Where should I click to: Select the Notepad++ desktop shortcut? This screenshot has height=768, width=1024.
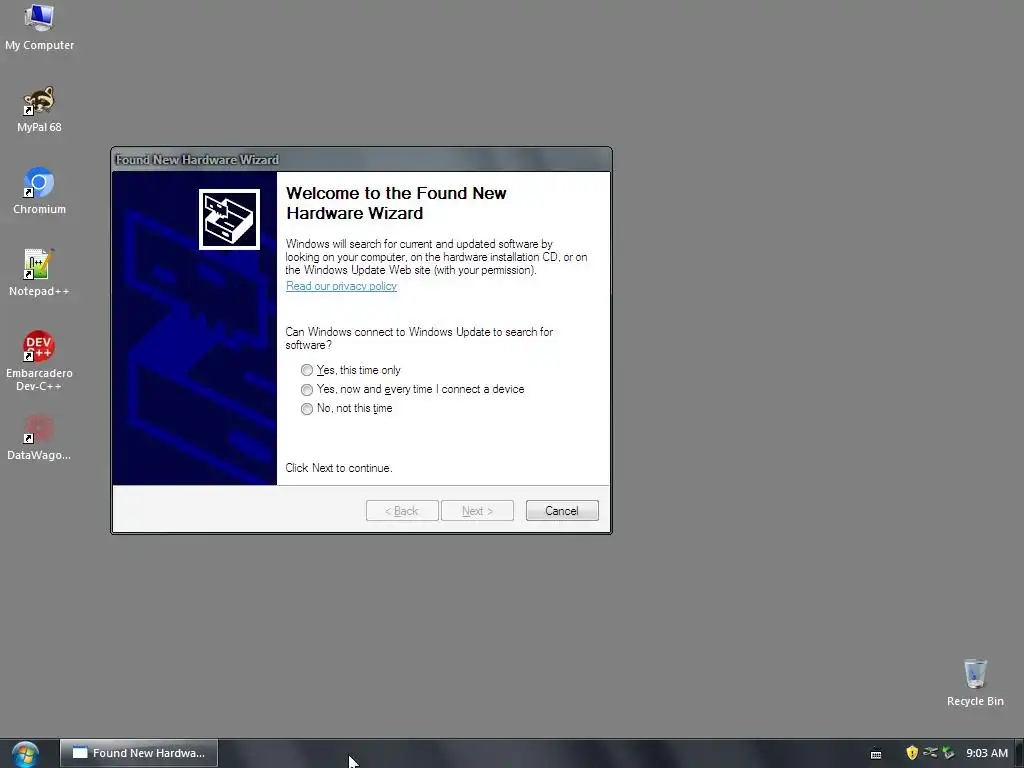pos(39,273)
